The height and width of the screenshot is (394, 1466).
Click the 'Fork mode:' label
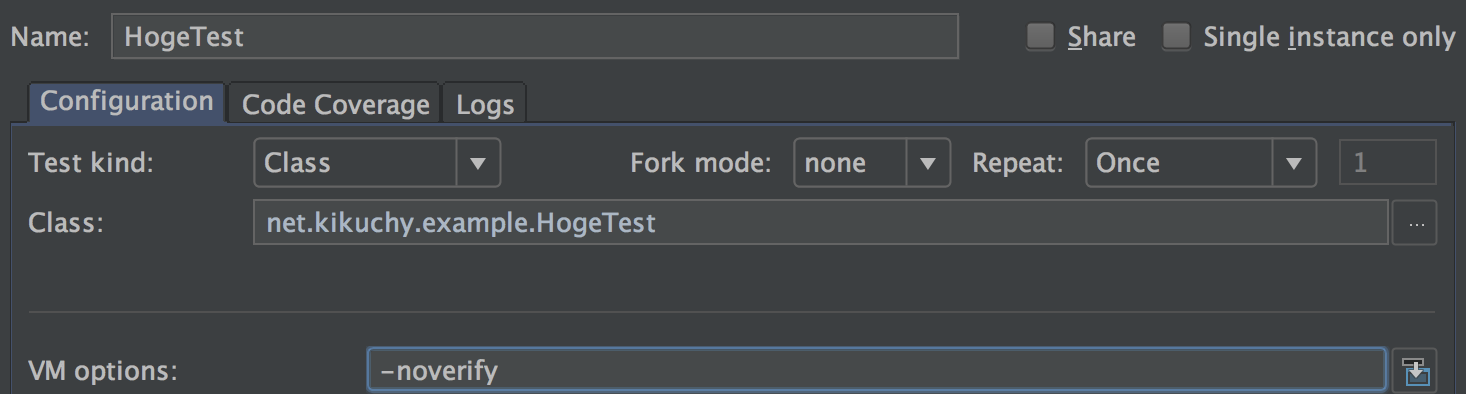point(701,163)
